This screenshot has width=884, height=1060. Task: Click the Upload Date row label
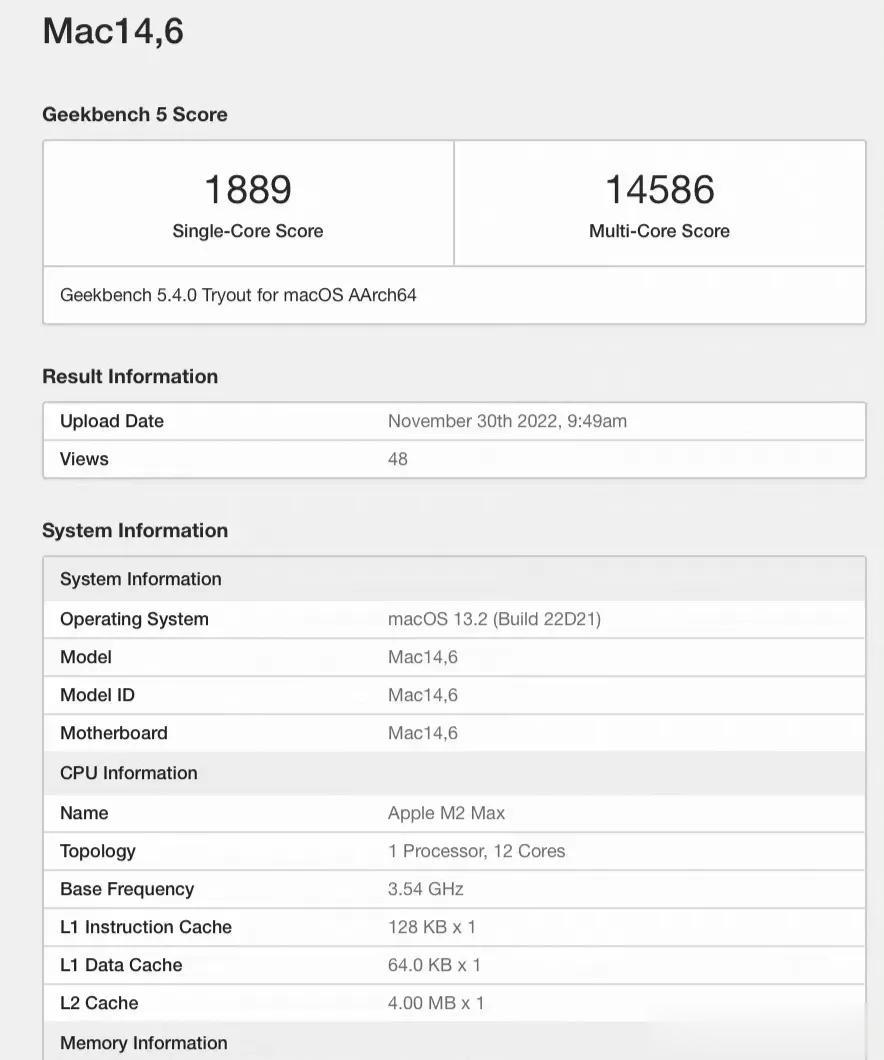click(x=111, y=421)
